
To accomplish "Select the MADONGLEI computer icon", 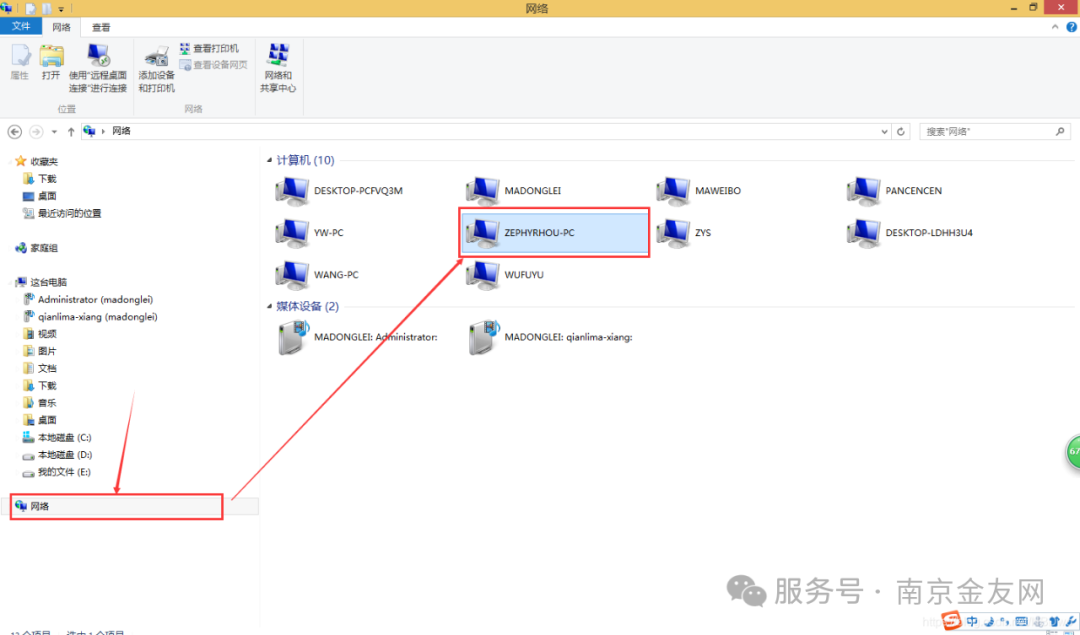I will tap(513, 191).
